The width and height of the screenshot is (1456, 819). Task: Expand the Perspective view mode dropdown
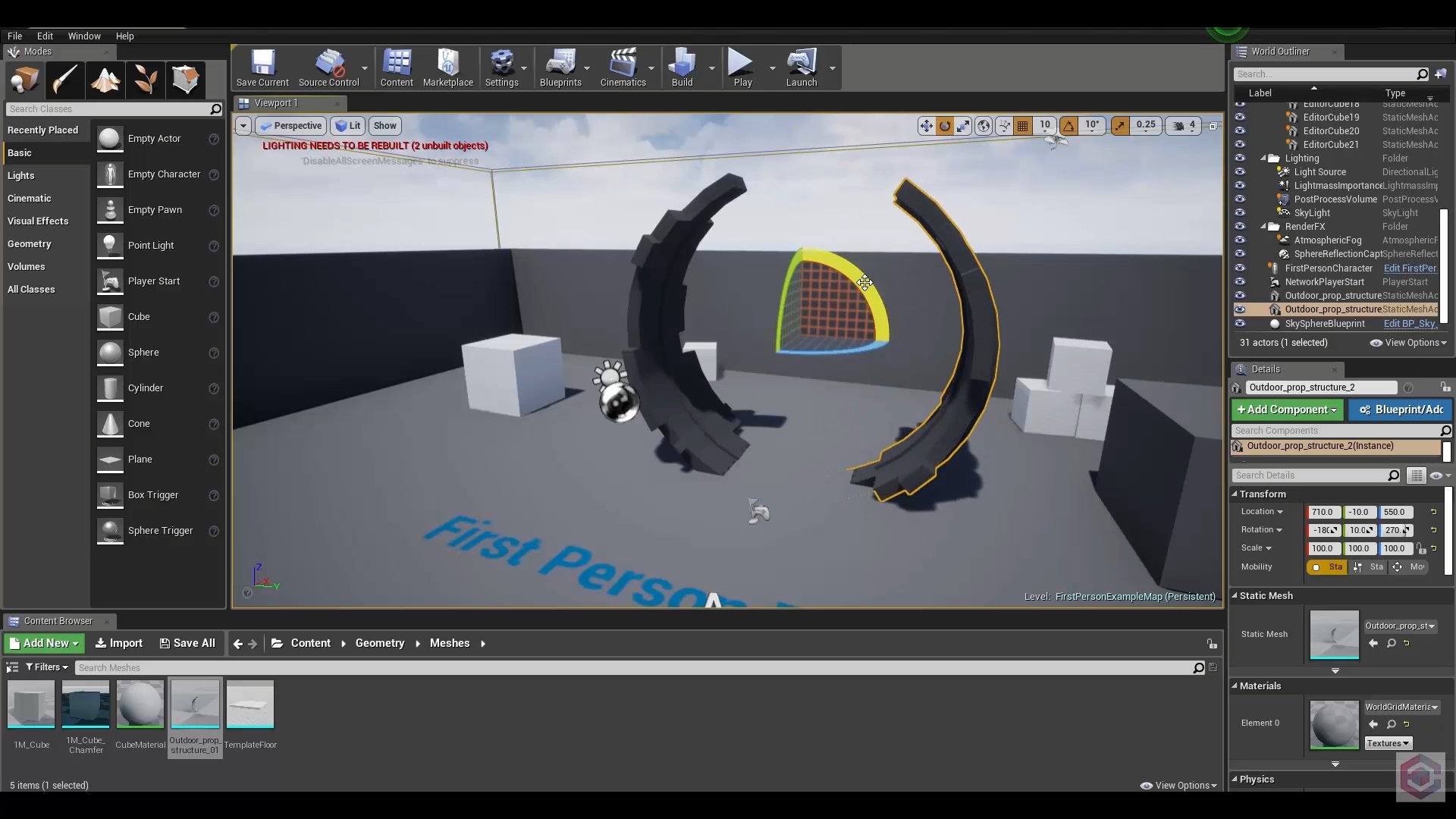pos(291,126)
